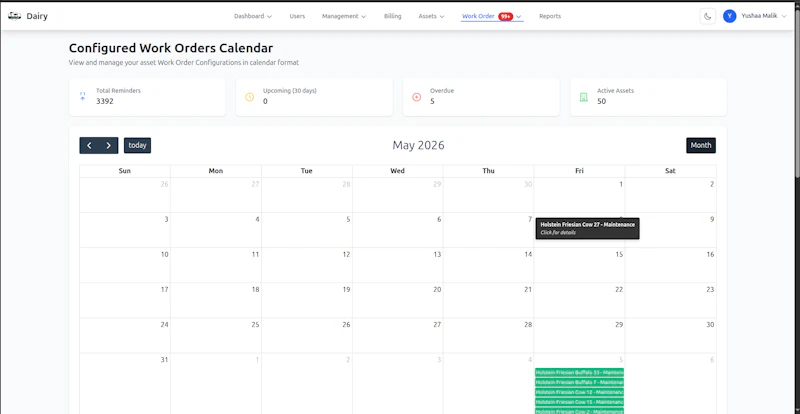Screen dimensions: 800x414
Task: Click the Total Reminders value 3392
Action: pyautogui.click(x=105, y=101)
